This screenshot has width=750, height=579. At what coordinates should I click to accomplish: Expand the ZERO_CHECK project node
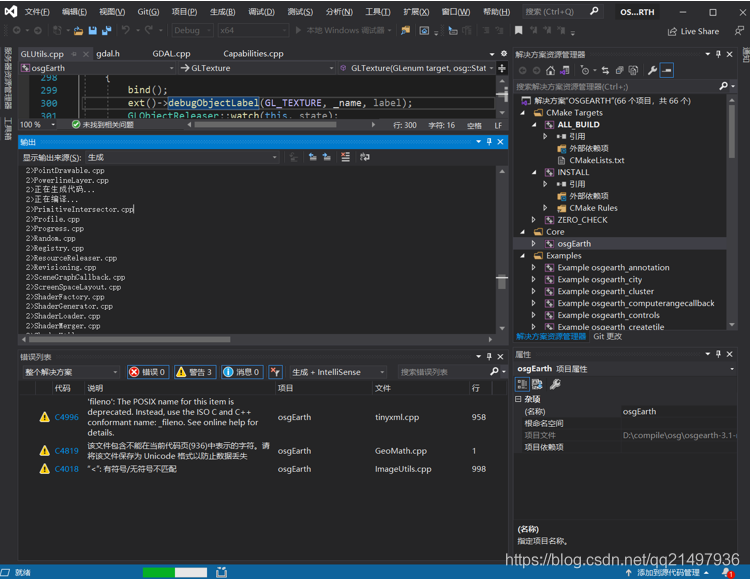point(534,220)
